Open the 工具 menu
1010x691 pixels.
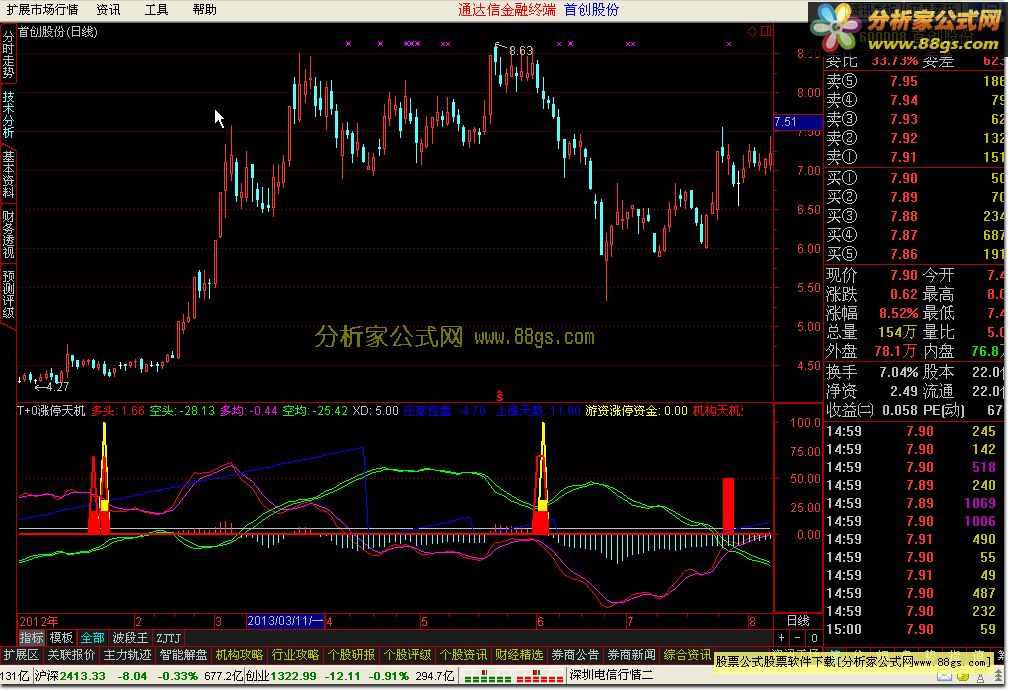pos(157,10)
